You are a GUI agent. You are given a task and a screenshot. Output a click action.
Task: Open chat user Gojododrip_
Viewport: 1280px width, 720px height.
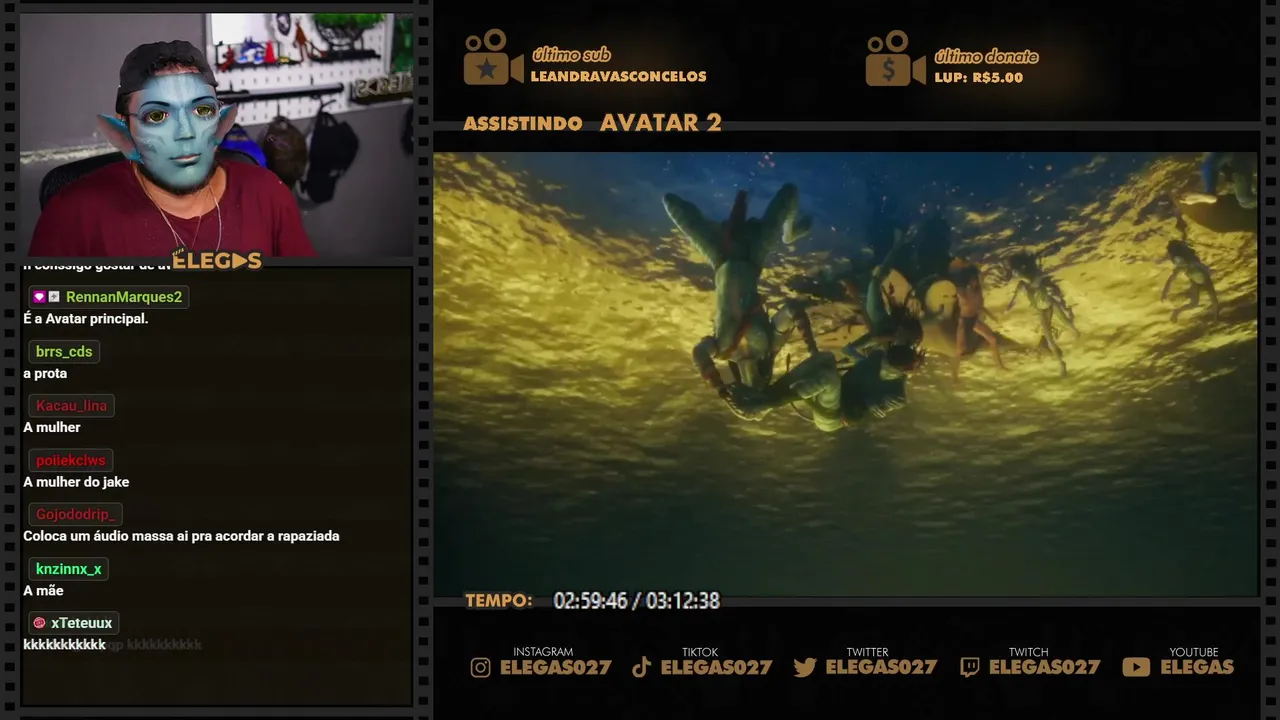(x=76, y=514)
